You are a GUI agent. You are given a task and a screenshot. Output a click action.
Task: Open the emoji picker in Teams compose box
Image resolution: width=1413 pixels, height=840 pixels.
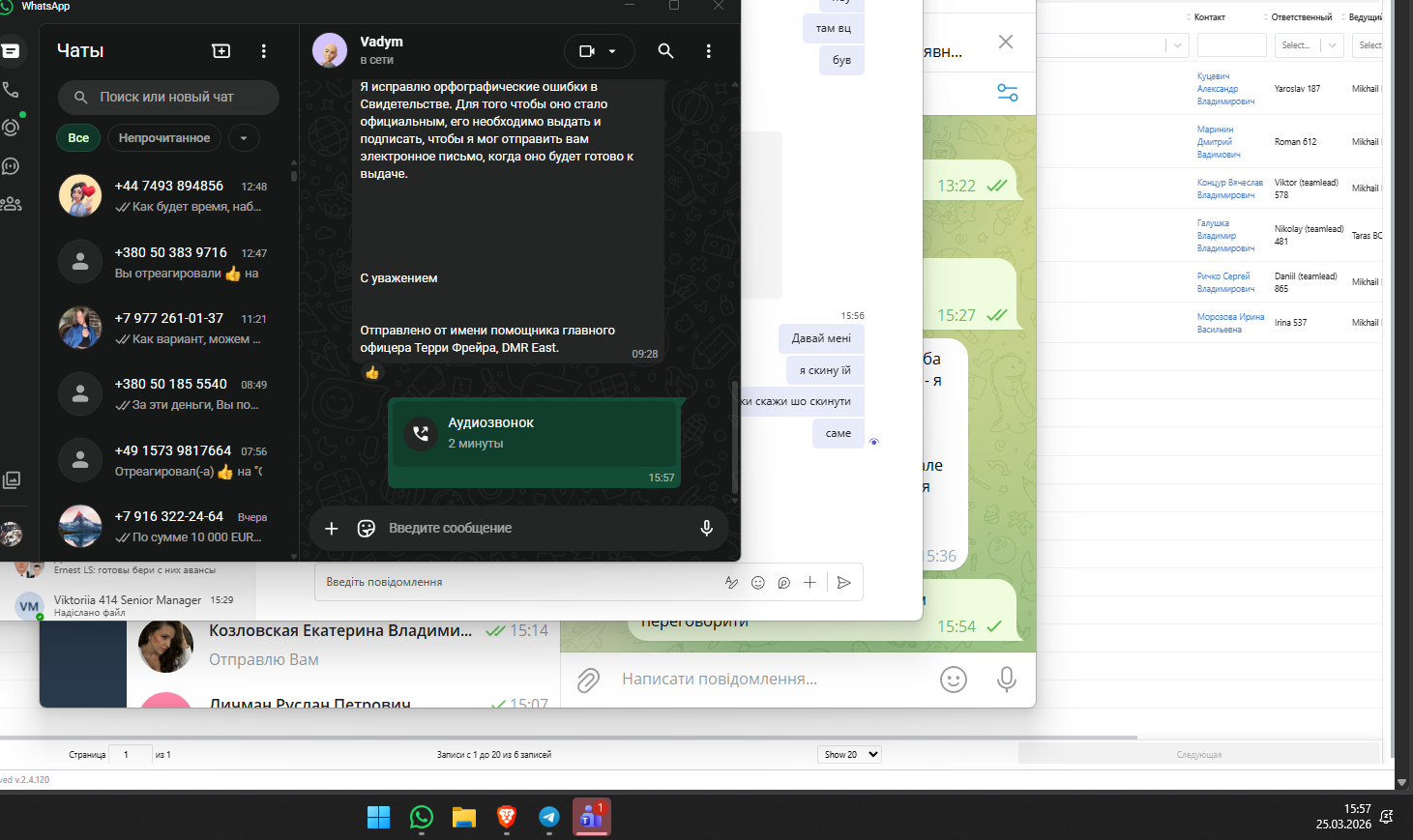tap(758, 583)
